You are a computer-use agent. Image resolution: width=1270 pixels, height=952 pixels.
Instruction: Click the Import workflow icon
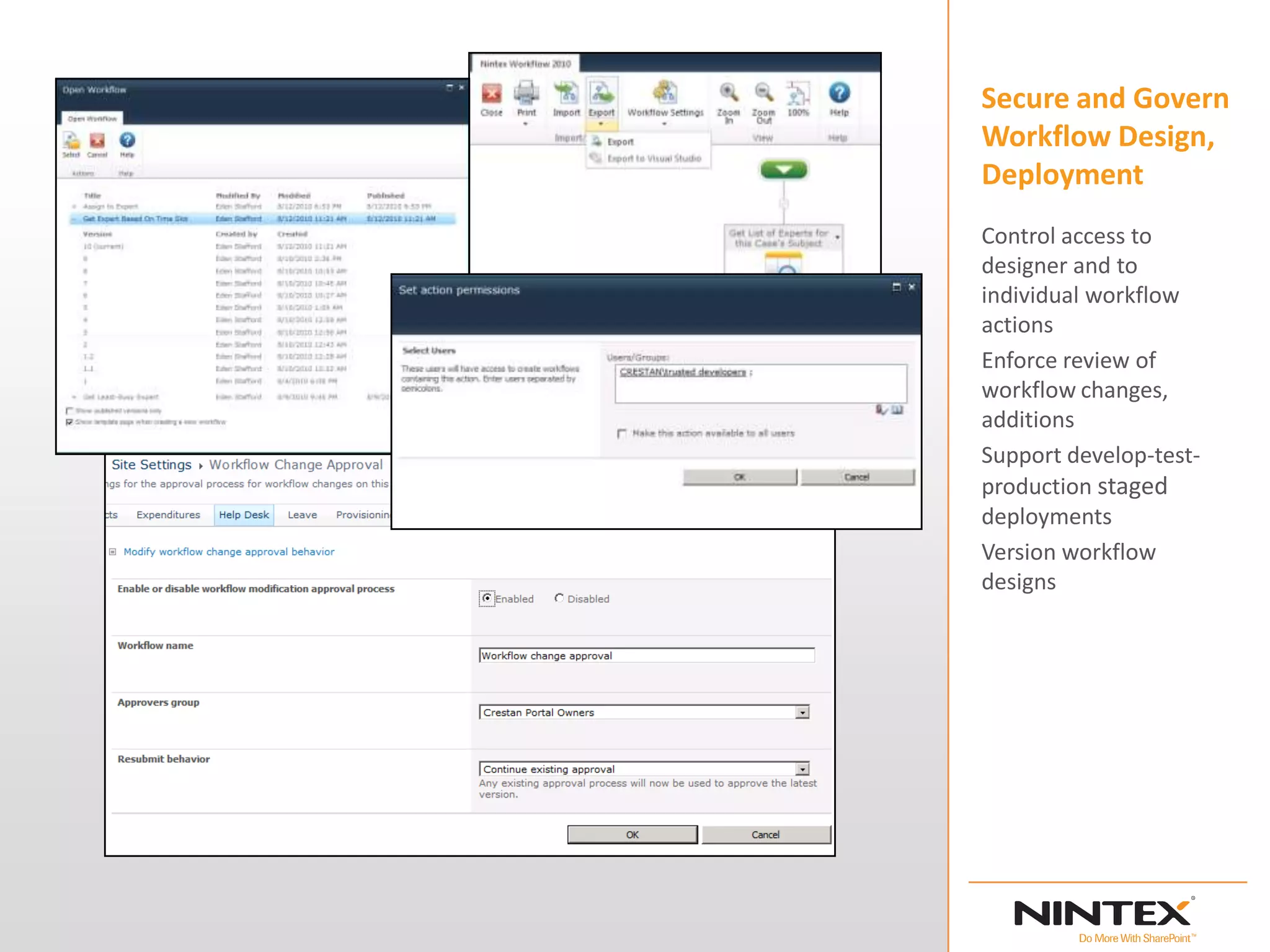coord(566,93)
